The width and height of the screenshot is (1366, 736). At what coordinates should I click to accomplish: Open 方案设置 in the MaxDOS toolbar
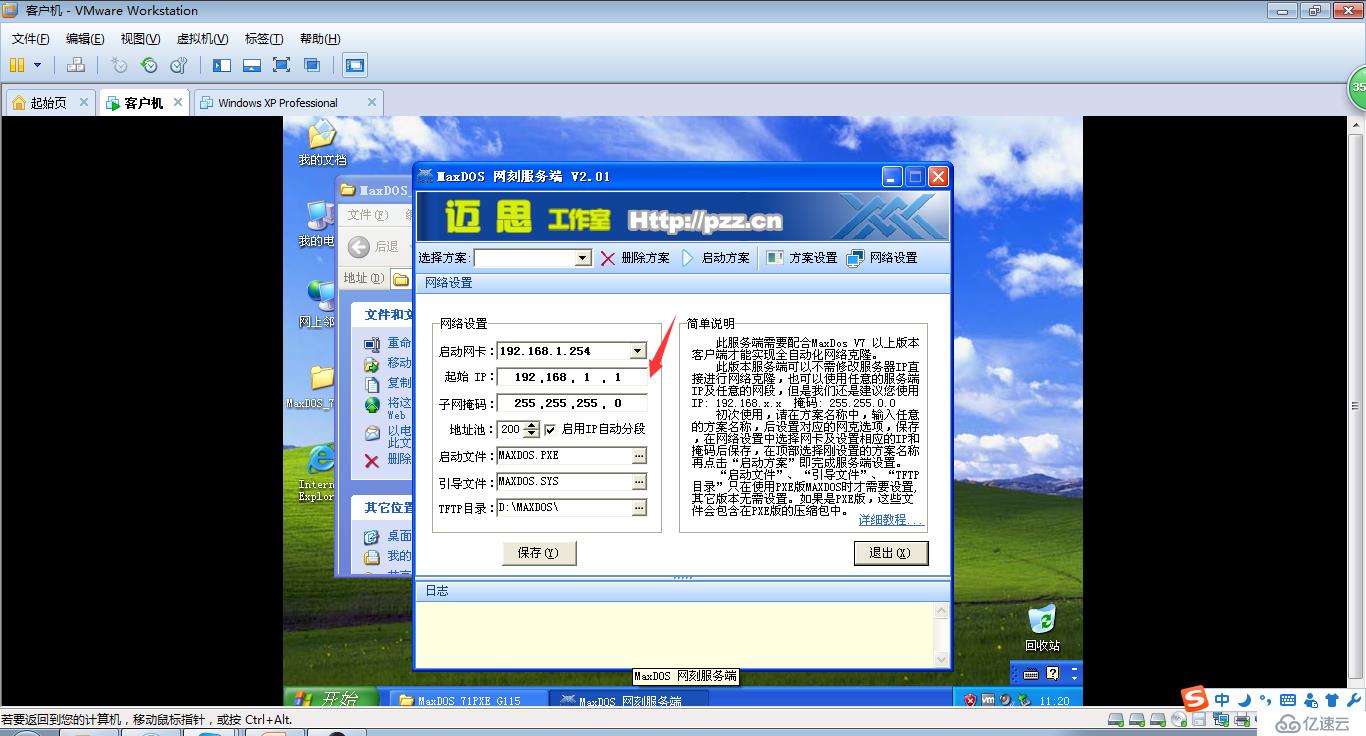802,258
